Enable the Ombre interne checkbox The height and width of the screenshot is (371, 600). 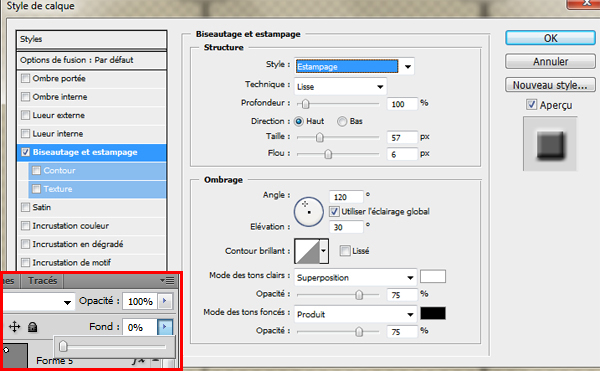26,97
